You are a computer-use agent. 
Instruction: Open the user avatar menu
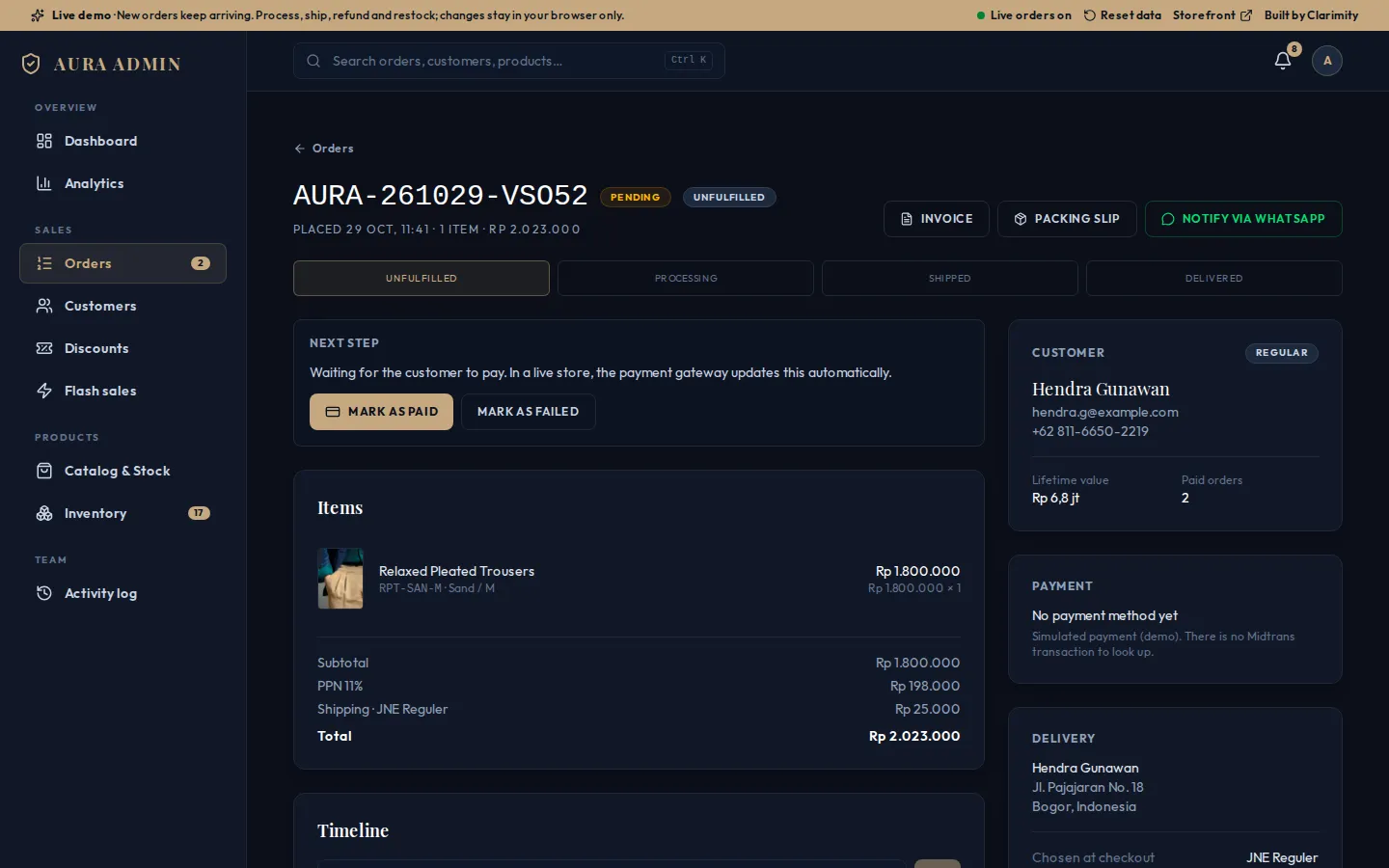(x=1327, y=61)
